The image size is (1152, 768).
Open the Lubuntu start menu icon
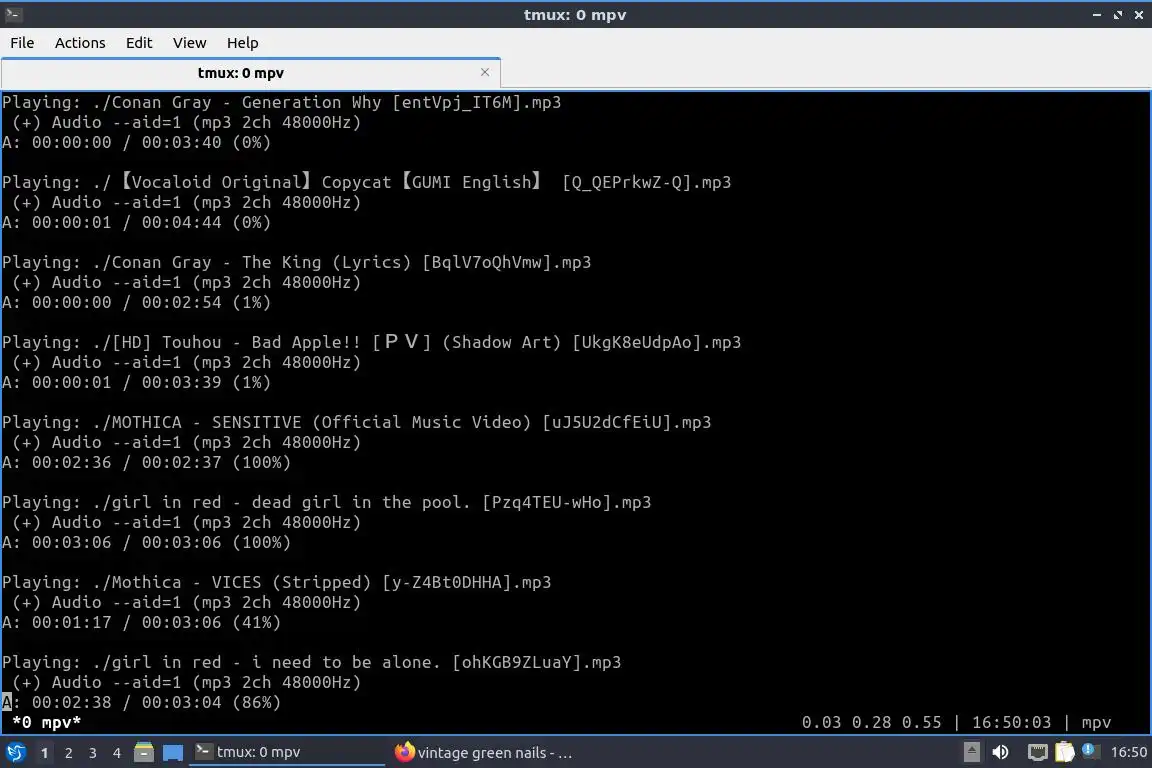(15, 753)
